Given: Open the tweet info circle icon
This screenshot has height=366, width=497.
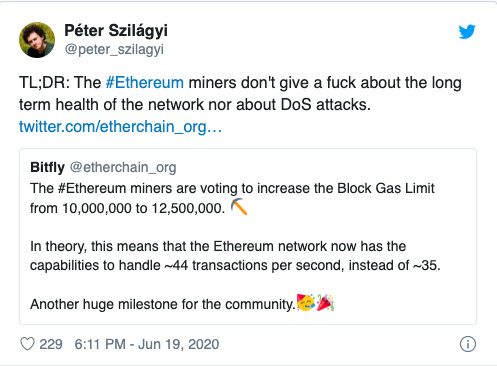Looking at the screenshot, I should pyautogui.click(x=468, y=344).
